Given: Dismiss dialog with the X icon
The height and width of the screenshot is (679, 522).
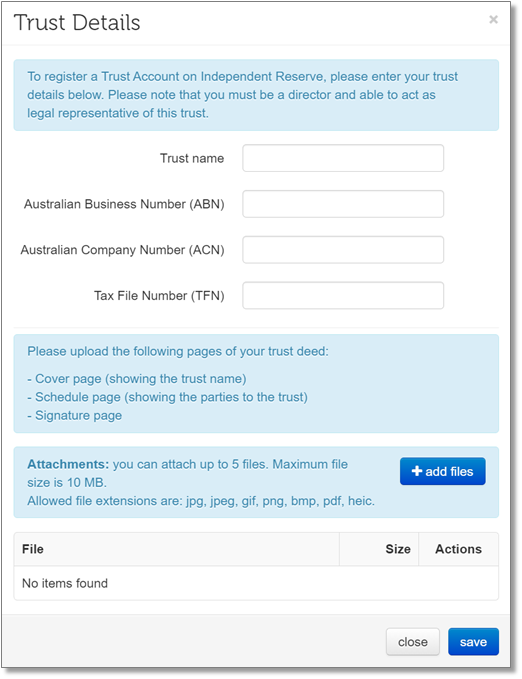Looking at the screenshot, I should point(493,19).
